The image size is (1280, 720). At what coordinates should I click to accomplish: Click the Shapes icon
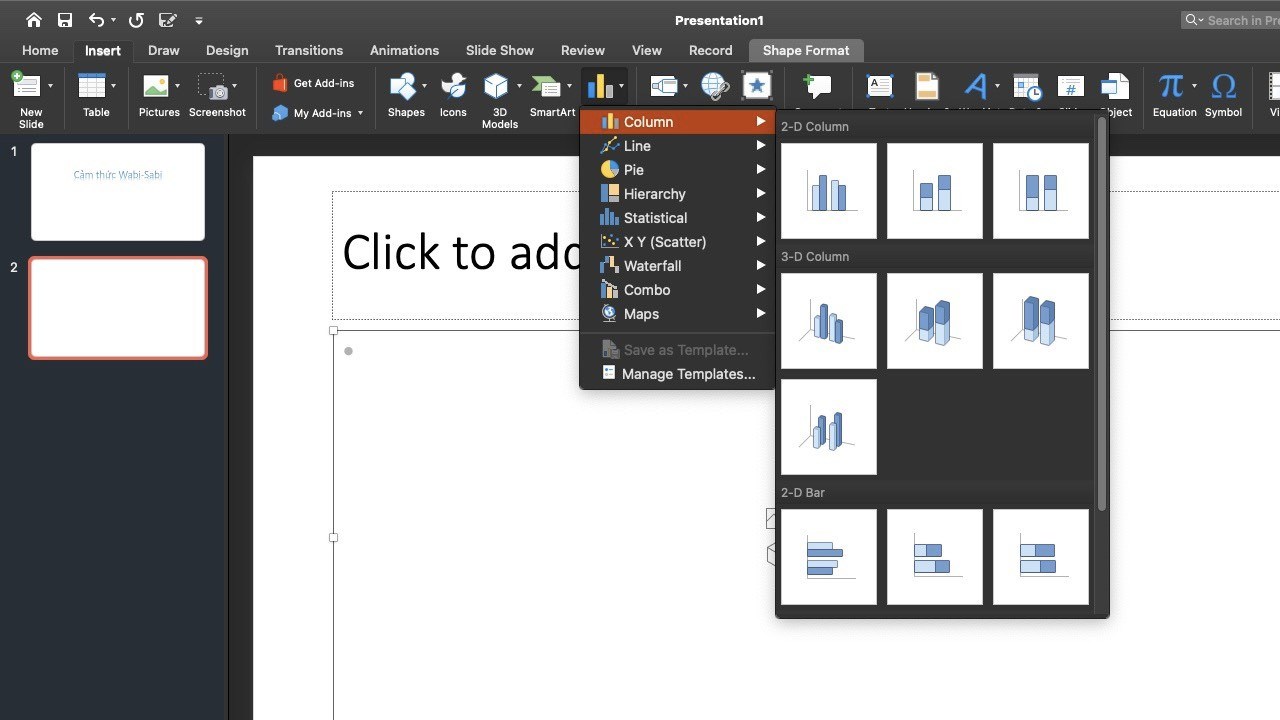[403, 86]
